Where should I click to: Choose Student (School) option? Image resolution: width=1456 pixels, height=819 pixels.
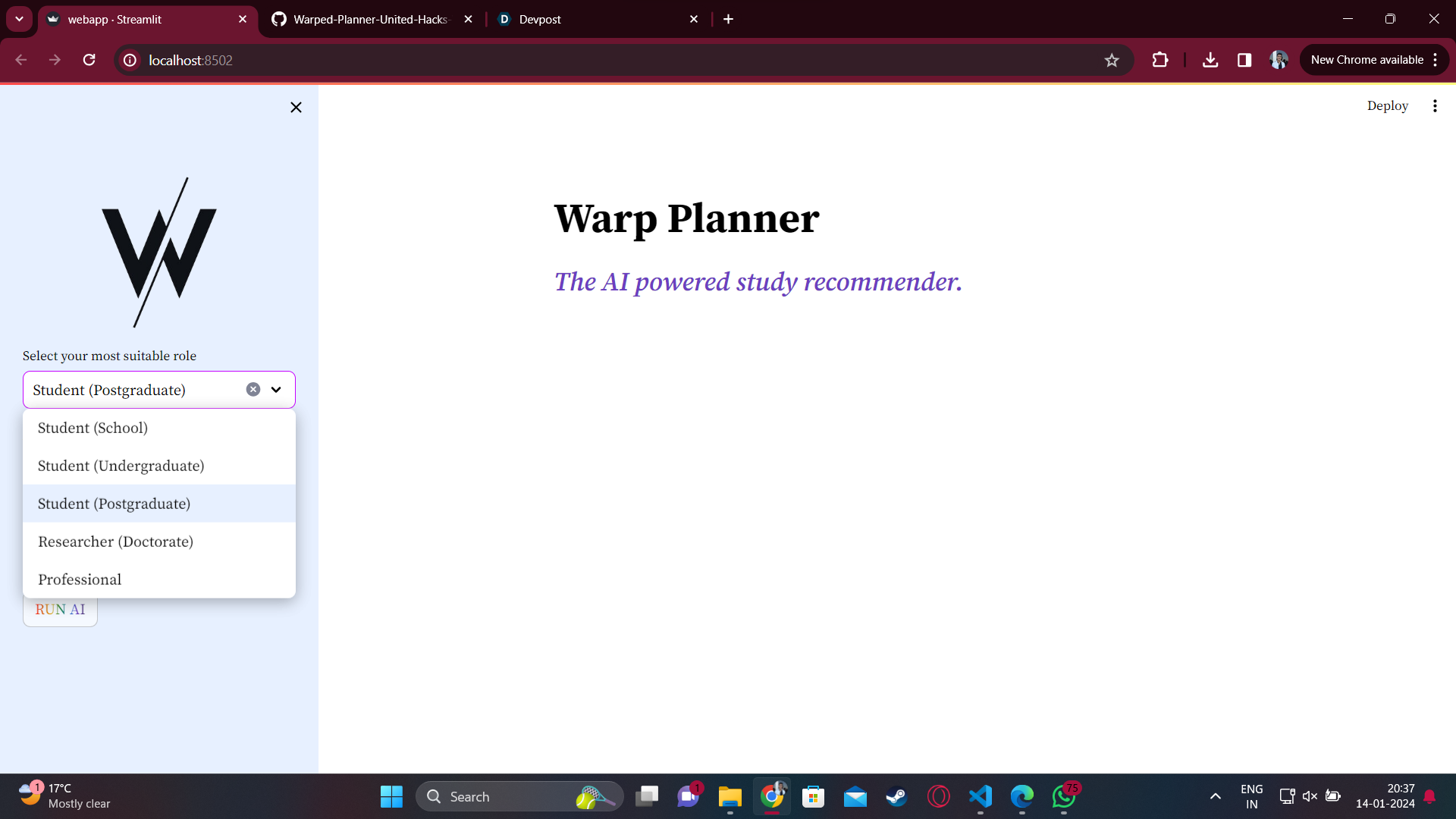(93, 428)
